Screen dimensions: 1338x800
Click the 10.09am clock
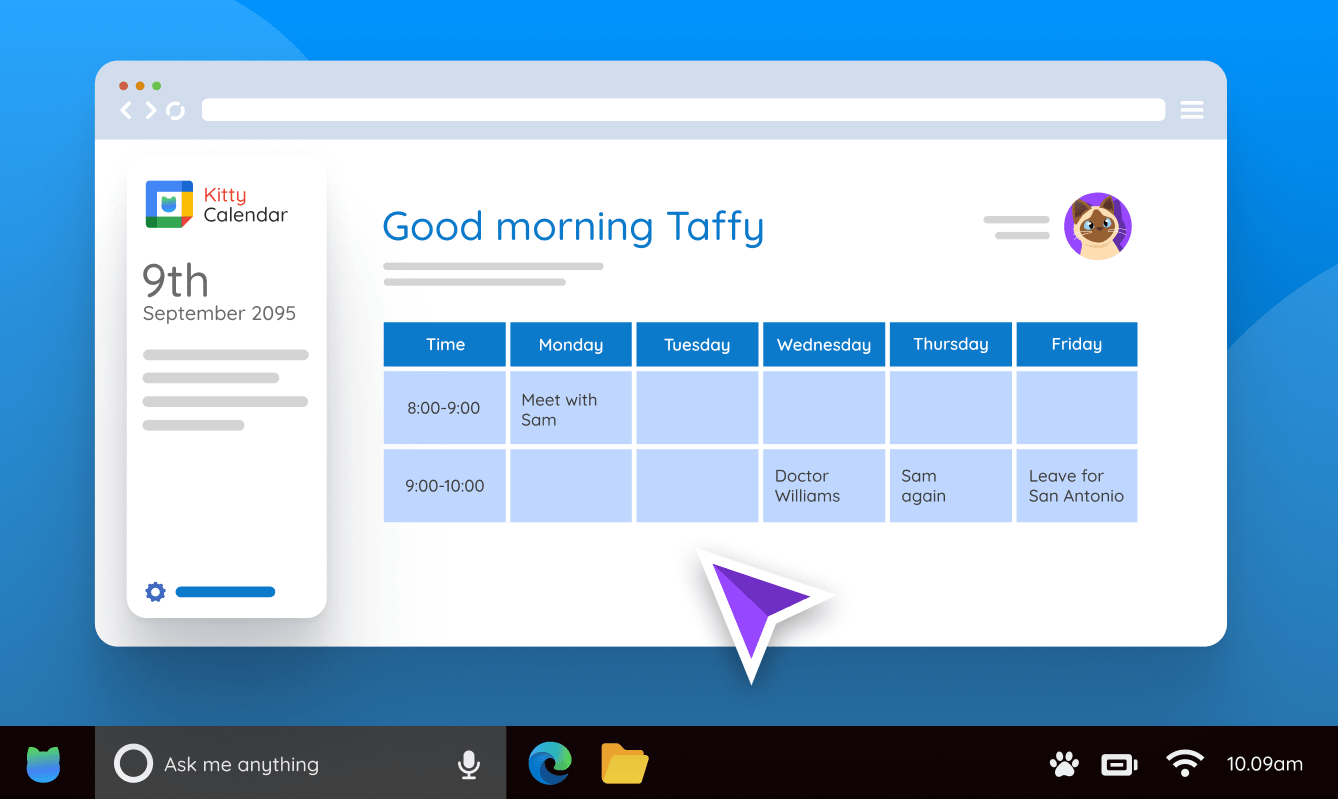click(1265, 764)
